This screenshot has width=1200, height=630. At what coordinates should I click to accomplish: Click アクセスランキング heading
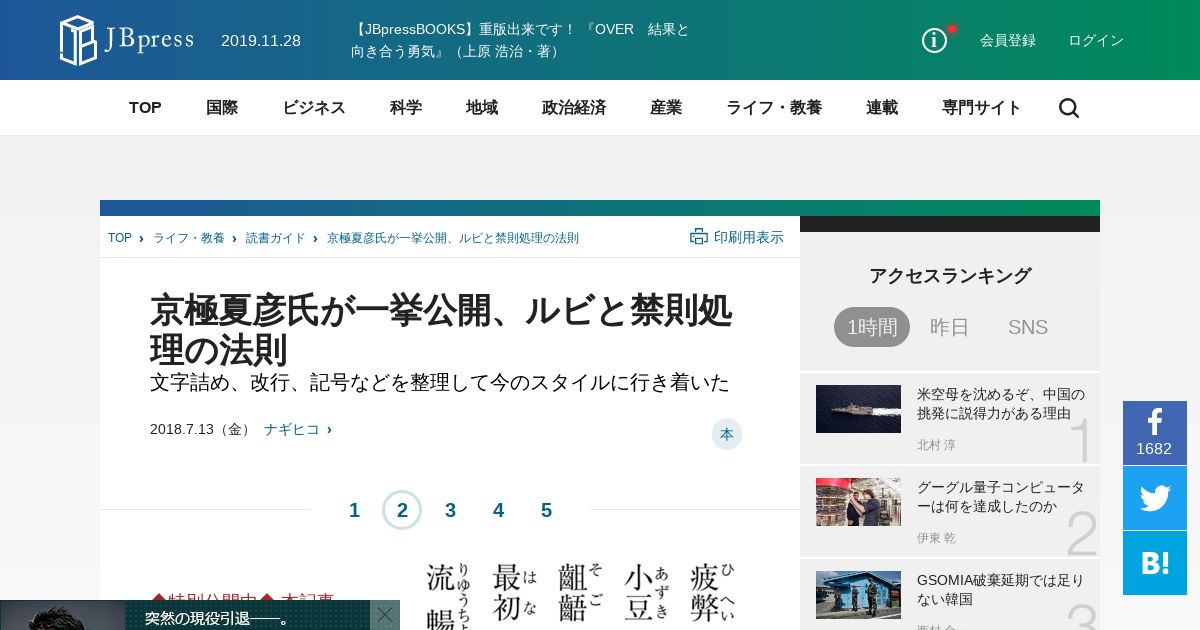tap(950, 276)
